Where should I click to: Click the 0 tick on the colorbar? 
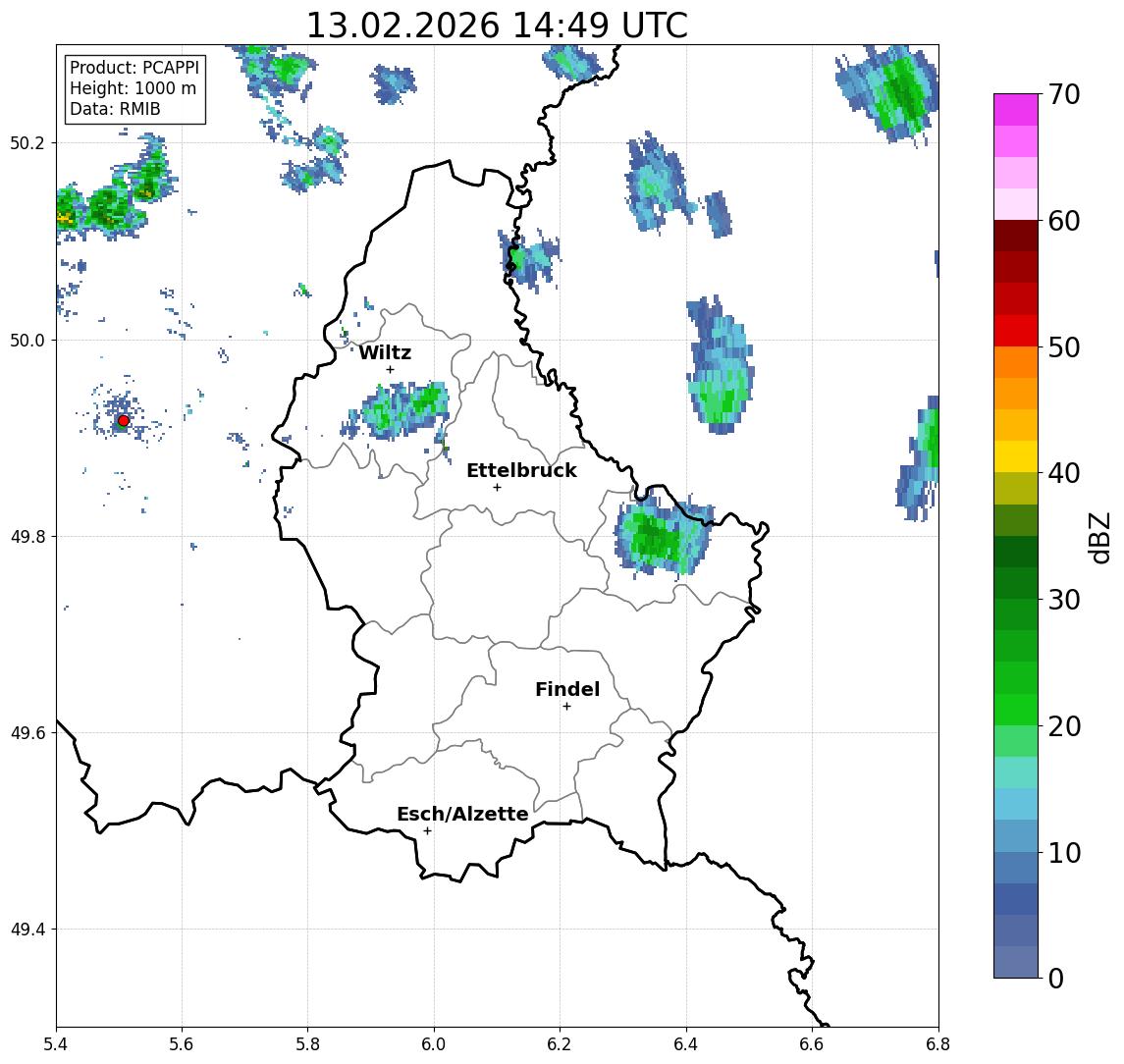(x=1056, y=978)
